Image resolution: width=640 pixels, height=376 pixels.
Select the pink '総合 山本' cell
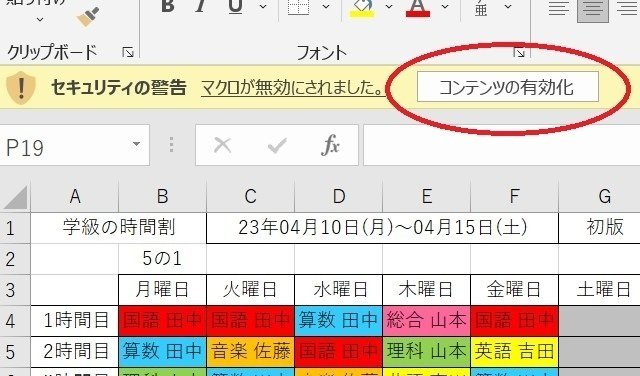427,321
